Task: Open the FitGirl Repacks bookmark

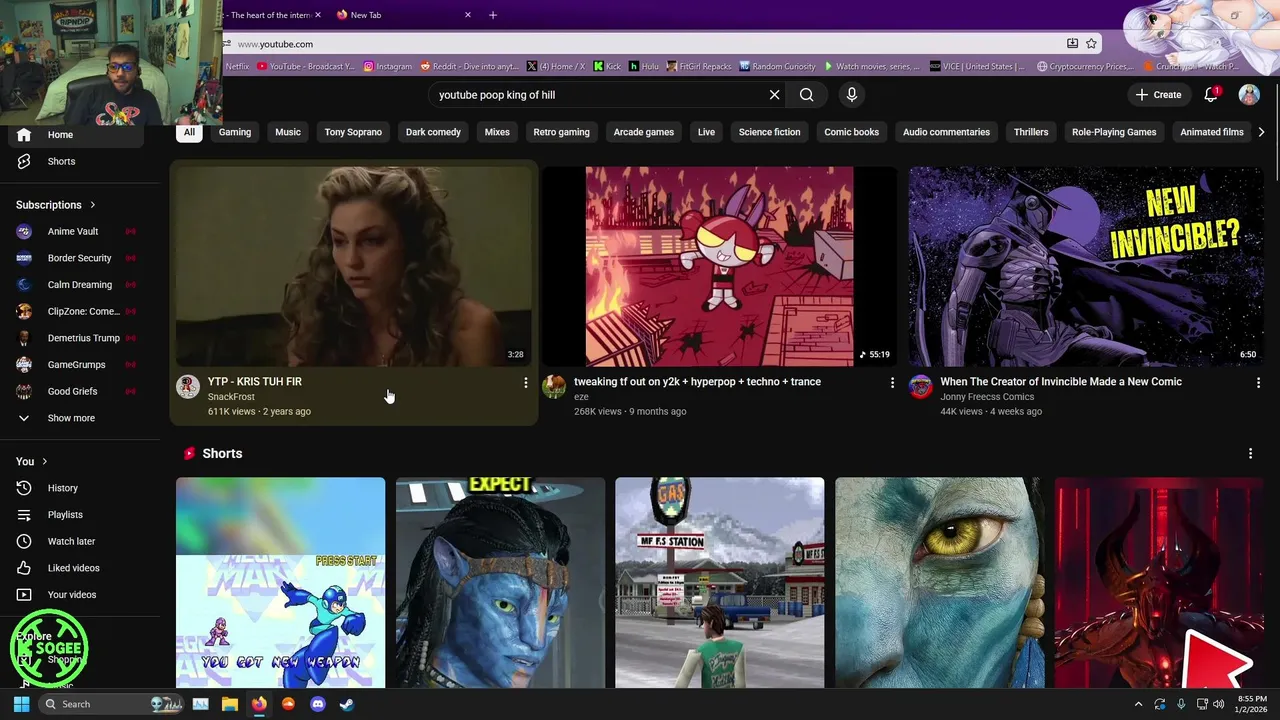Action: [699, 67]
